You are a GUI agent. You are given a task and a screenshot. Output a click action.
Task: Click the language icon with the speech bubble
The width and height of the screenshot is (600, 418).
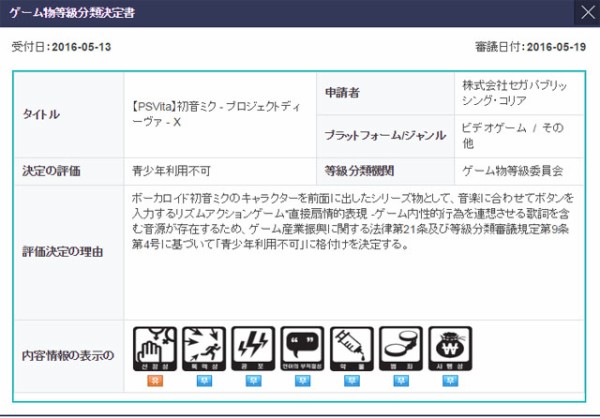[302, 348]
